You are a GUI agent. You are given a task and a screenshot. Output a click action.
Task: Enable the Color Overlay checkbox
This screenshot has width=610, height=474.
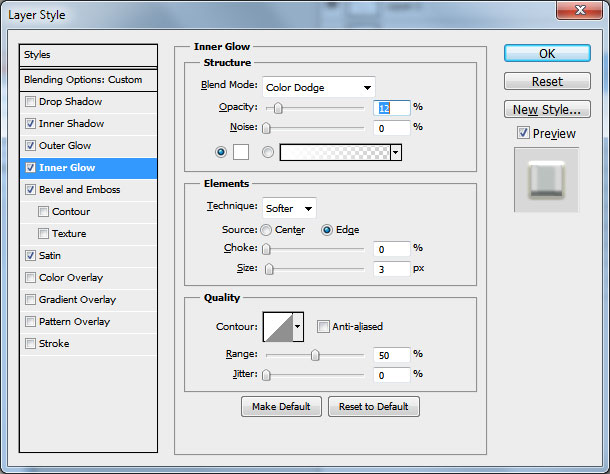point(30,277)
